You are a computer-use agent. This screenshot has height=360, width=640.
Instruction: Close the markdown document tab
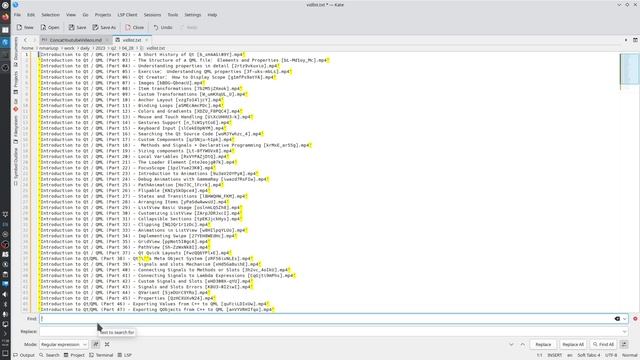[x=108, y=40]
